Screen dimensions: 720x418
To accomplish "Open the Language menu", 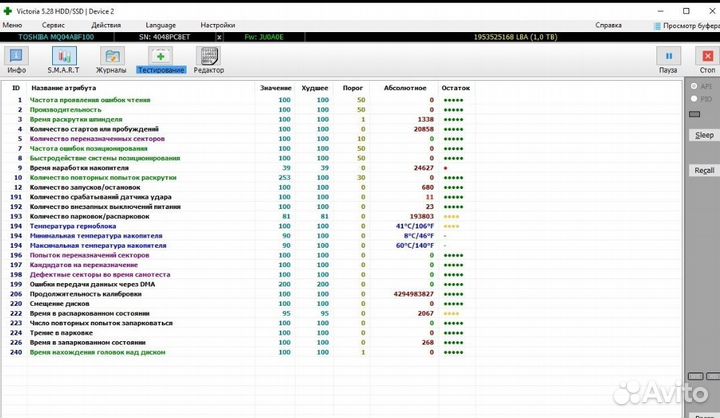I will click(160, 24).
